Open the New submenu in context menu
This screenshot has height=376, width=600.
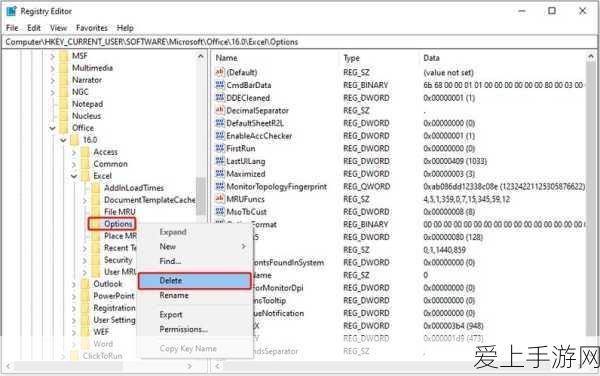coord(195,247)
